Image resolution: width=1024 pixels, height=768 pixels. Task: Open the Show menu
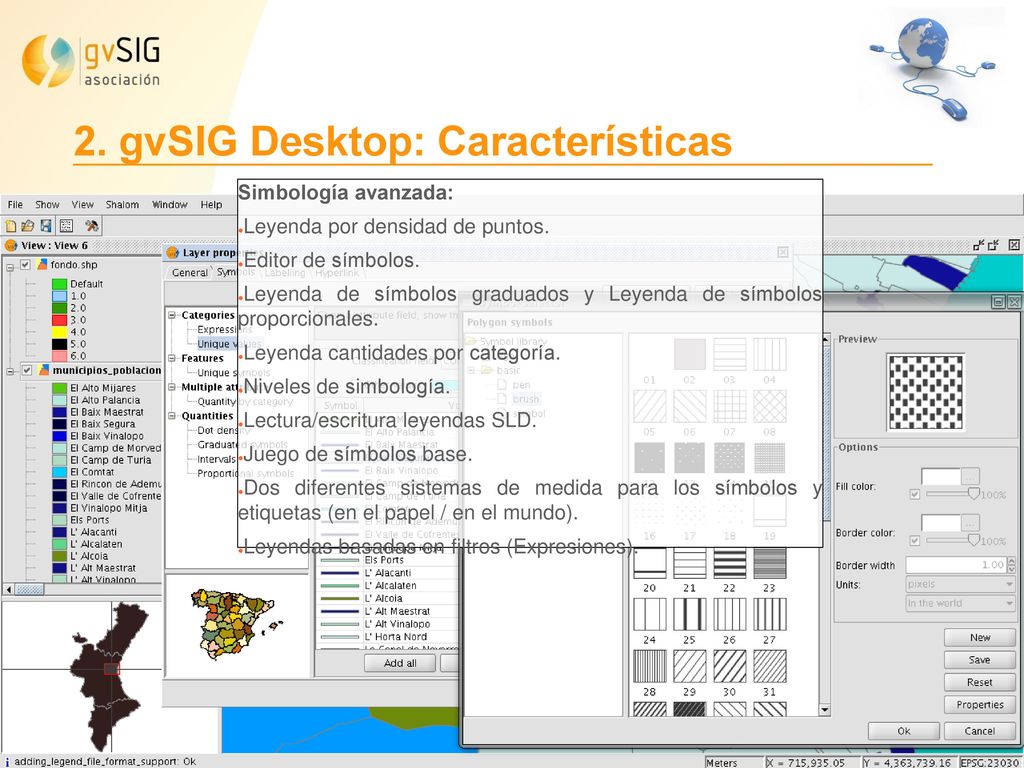[x=47, y=204]
